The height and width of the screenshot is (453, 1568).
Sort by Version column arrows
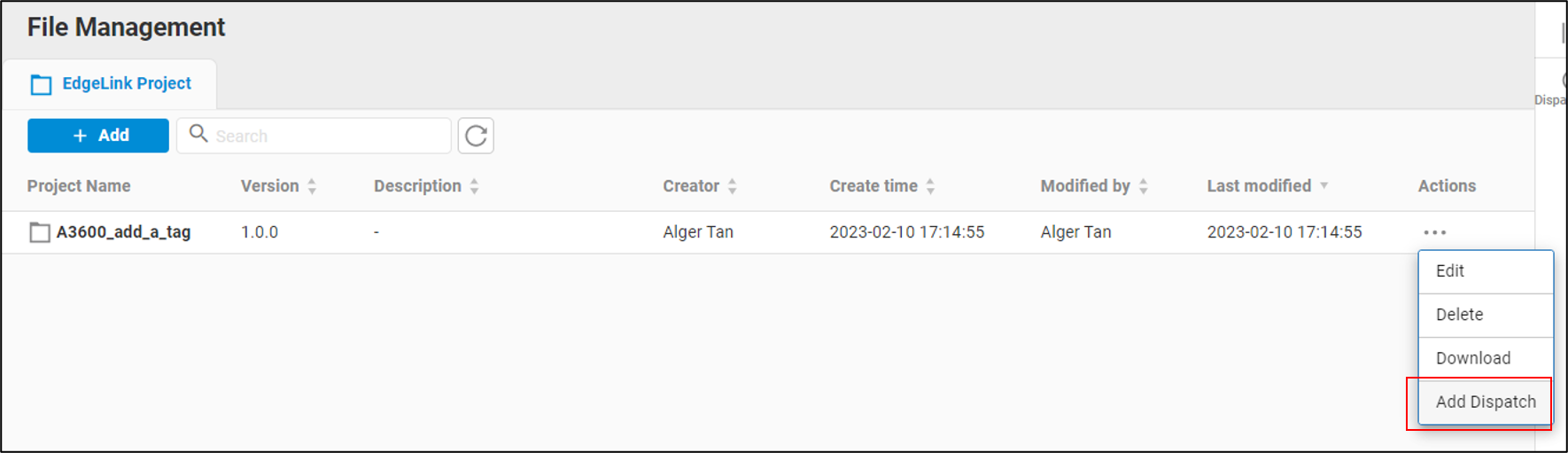312,186
